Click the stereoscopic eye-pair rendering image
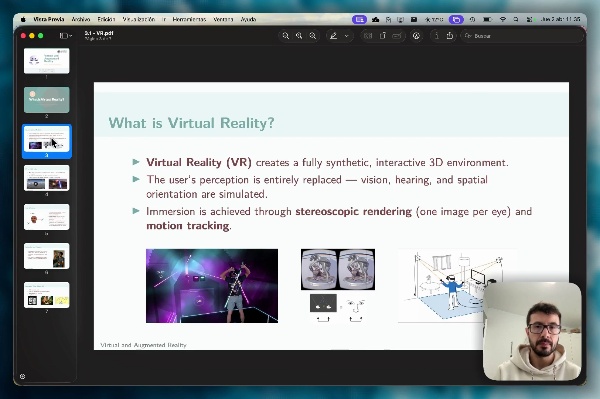The image size is (600, 399). point(338,269)
